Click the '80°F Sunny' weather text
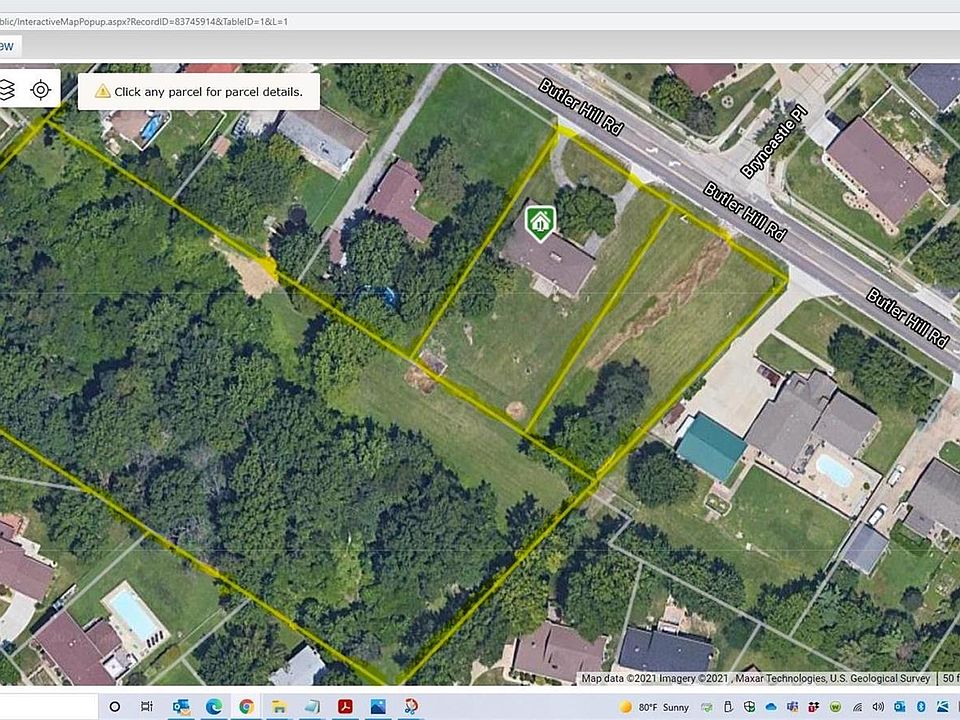Screen dimensions: 960x720 tap(664, 707)
